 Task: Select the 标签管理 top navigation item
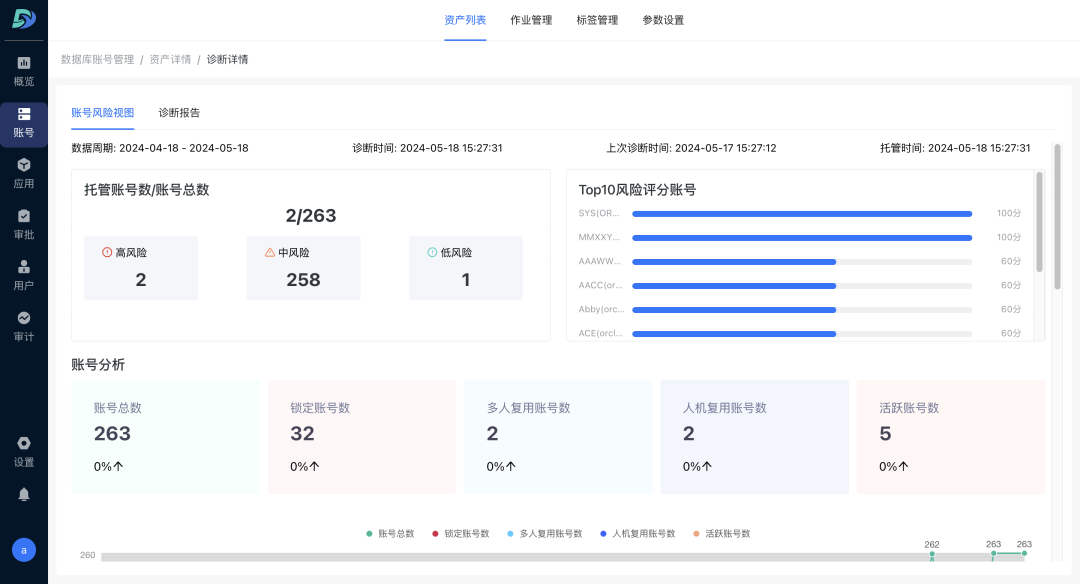coord(597,19)
